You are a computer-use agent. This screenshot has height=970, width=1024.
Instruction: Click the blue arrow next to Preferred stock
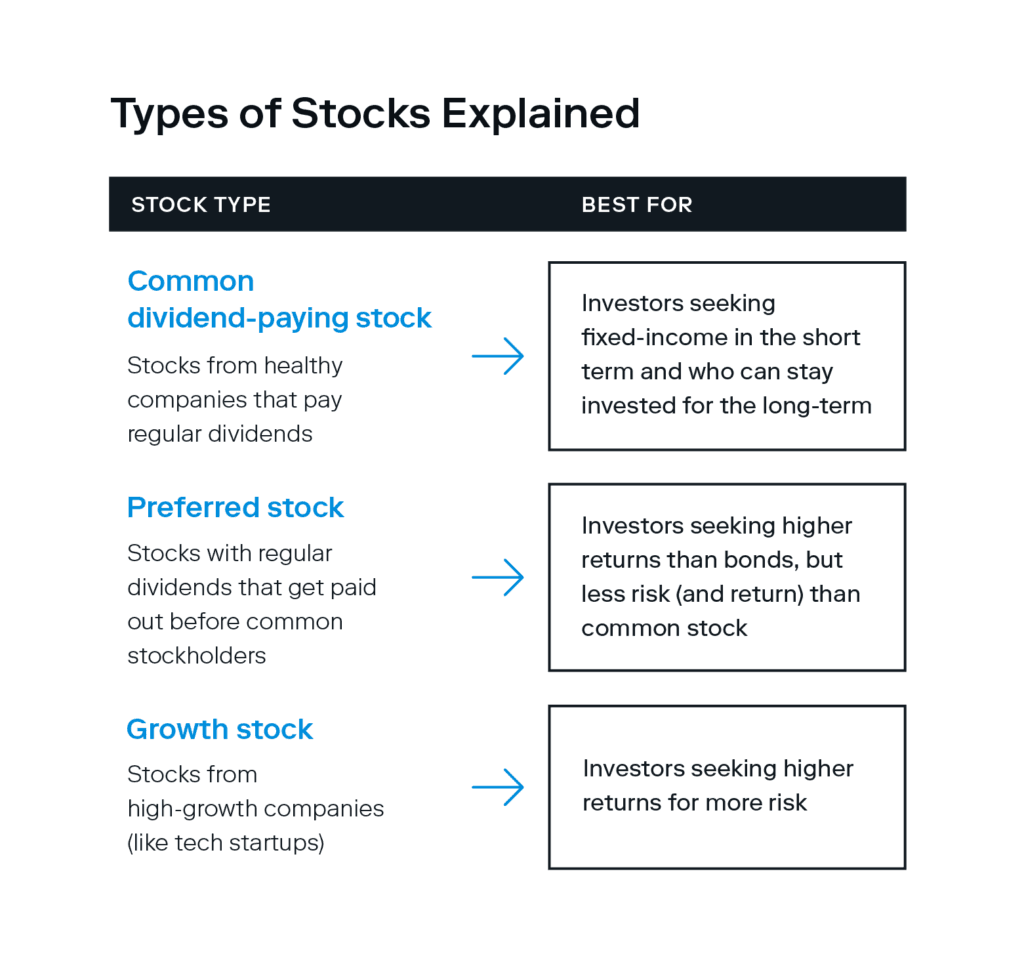(x=498, y=577)
